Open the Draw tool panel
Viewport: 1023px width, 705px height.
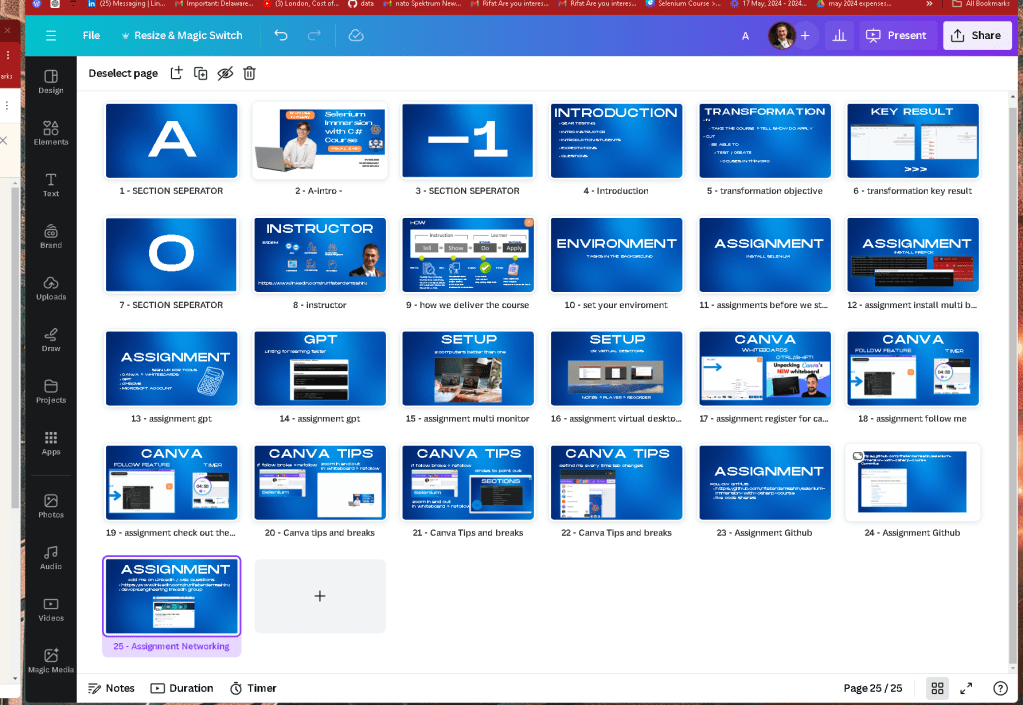[x=51, y=340]
